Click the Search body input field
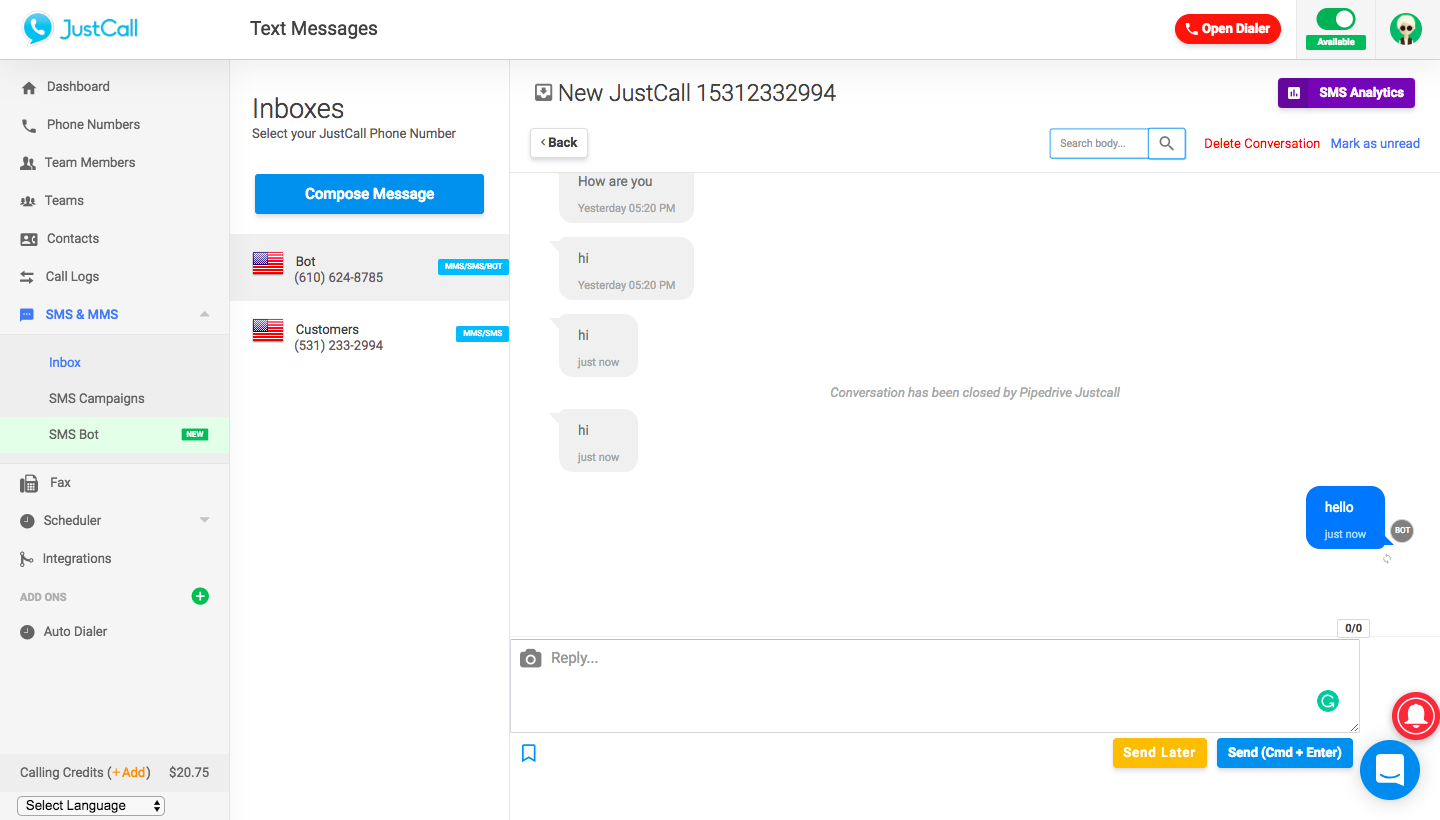The height and width of the screenshot is (820, 1440). tap(1099, 144)
